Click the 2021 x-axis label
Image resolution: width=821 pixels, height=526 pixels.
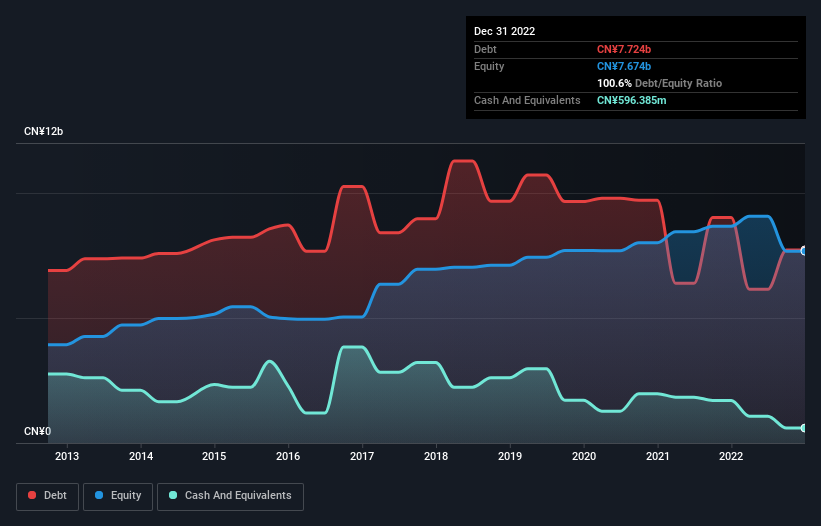click(x=658, y=456)
